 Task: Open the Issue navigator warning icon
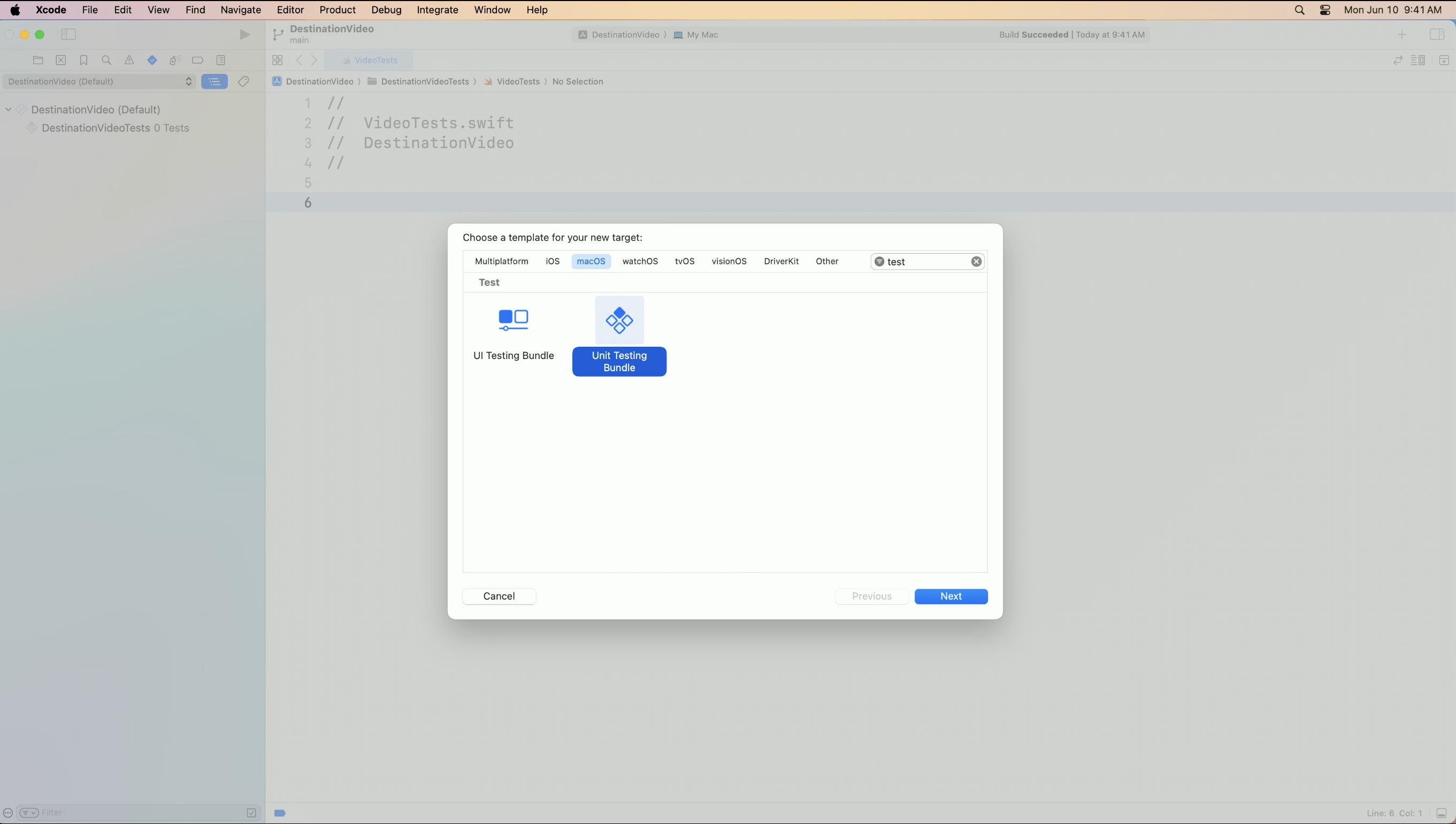[x=129, y=60]
